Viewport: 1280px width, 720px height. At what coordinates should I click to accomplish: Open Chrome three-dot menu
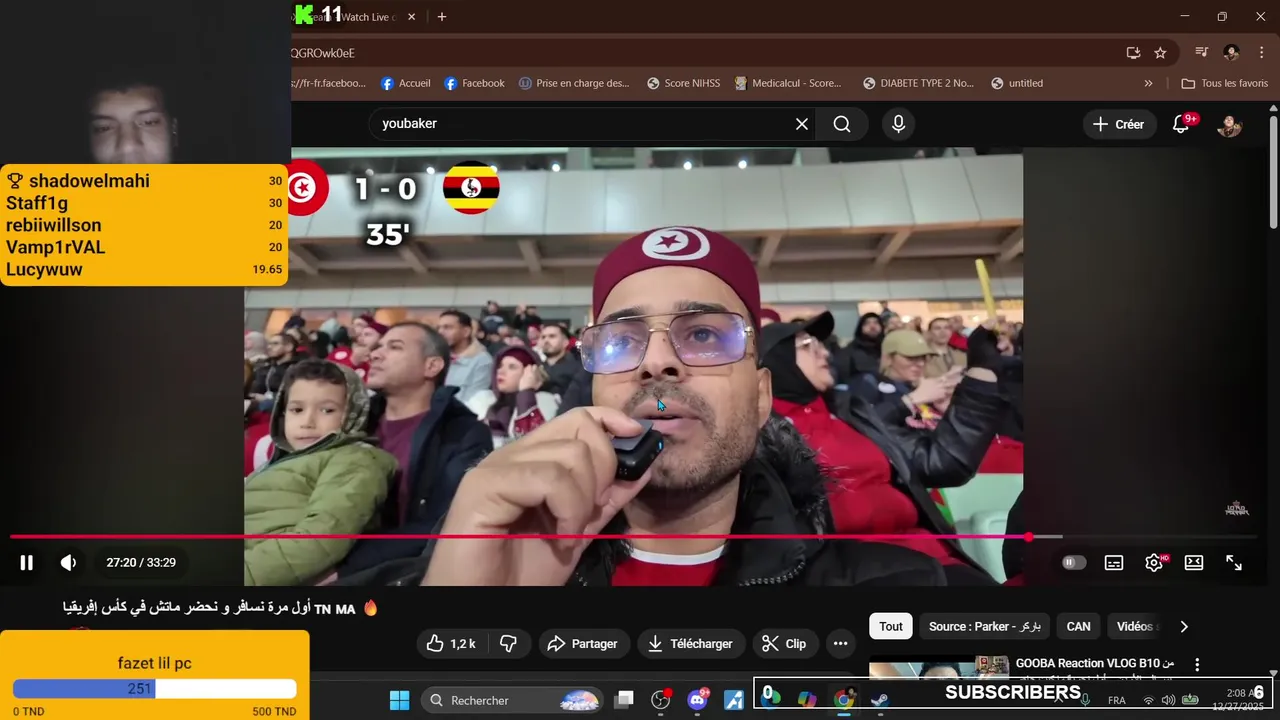pyautogui.click(x=1260, y=53)
